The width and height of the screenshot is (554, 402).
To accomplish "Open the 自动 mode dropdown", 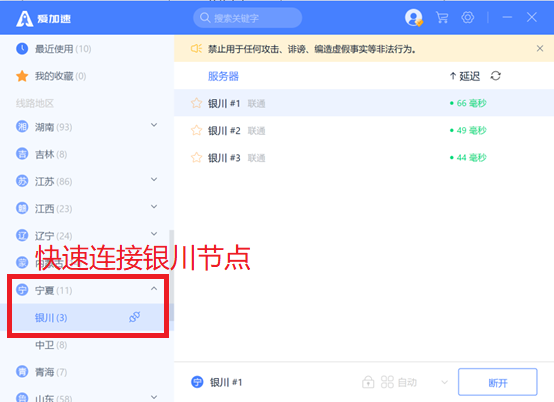I will [444, 382].
